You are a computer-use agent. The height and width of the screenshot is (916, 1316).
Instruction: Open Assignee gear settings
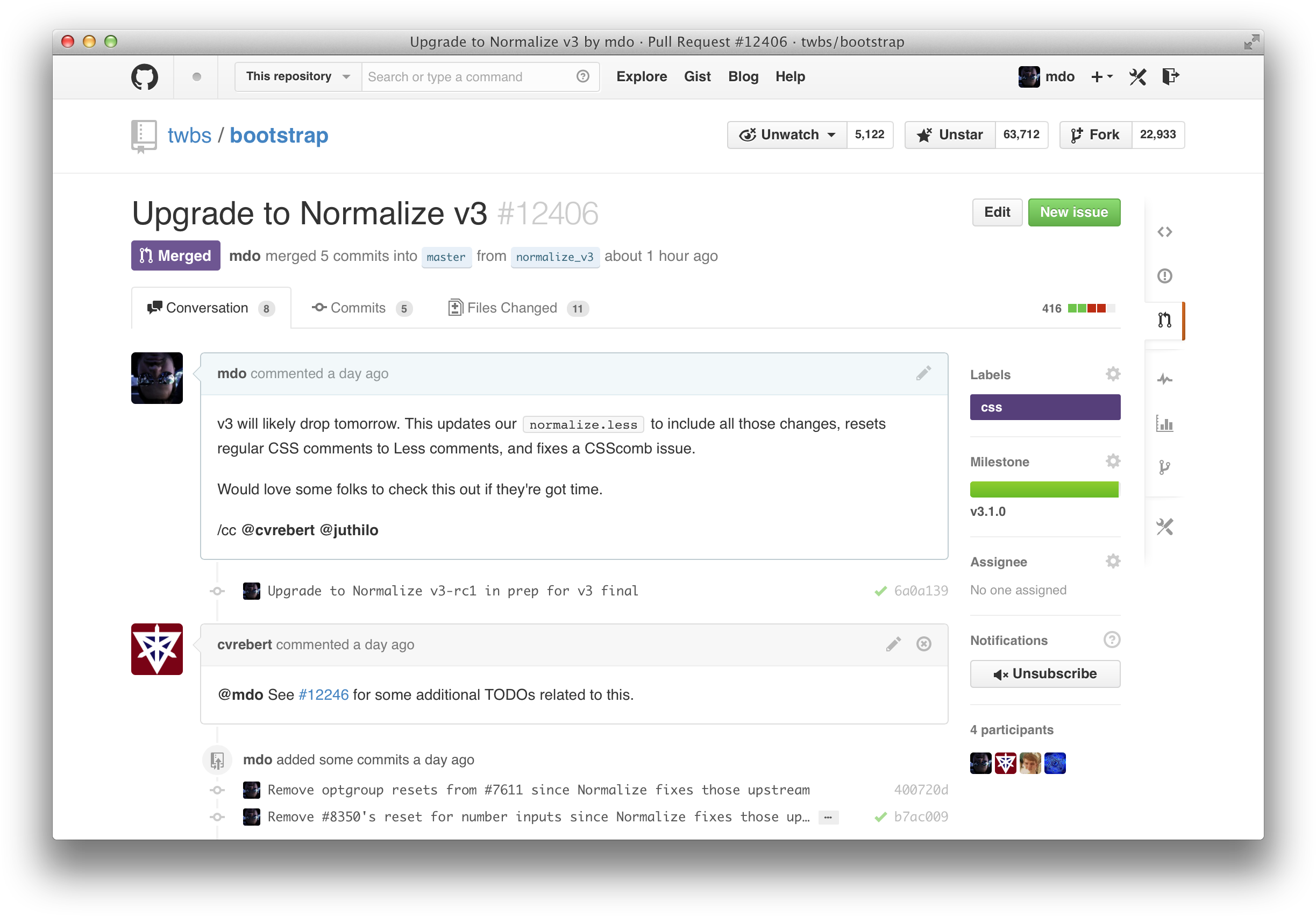pos(1113,561)
